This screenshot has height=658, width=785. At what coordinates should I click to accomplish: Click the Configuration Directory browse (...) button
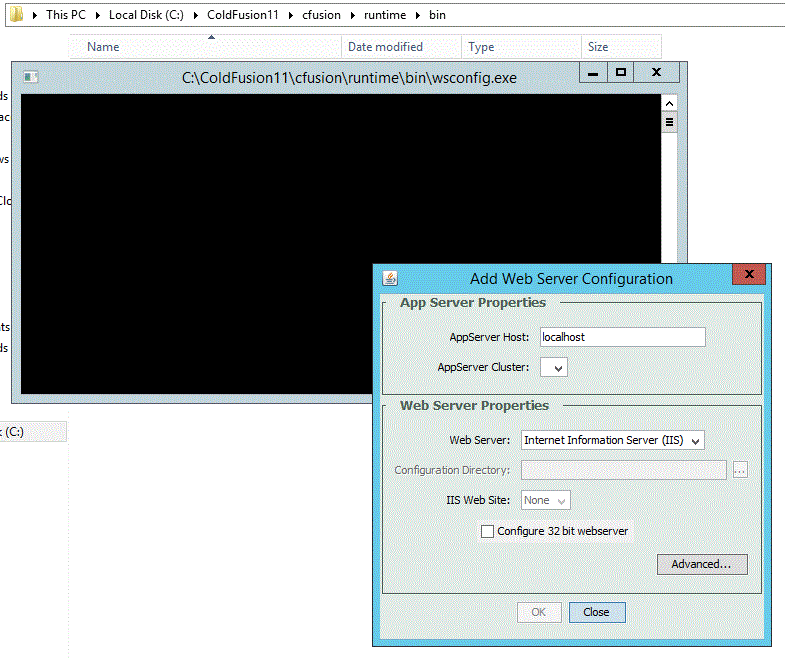point(740,470)
